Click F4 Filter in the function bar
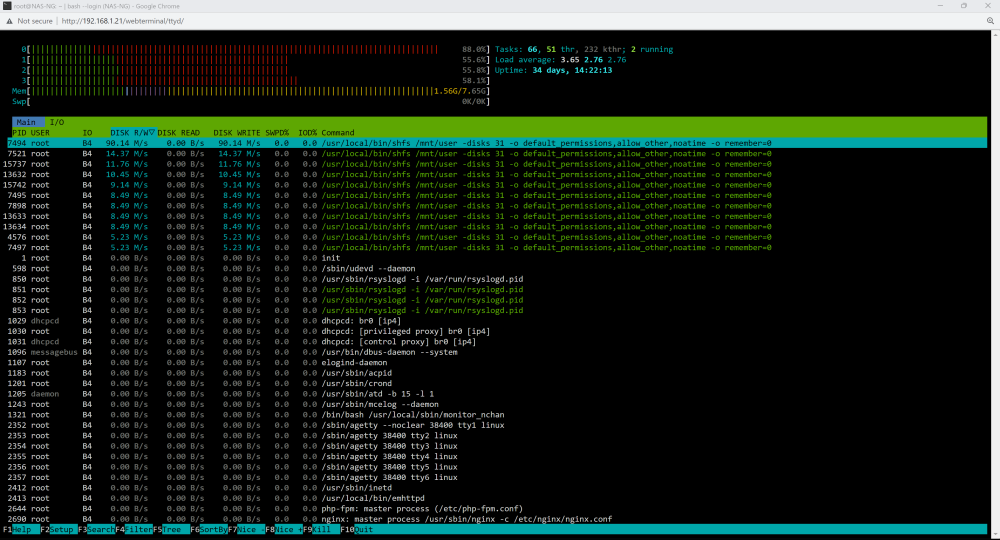 tap(133, 529)
